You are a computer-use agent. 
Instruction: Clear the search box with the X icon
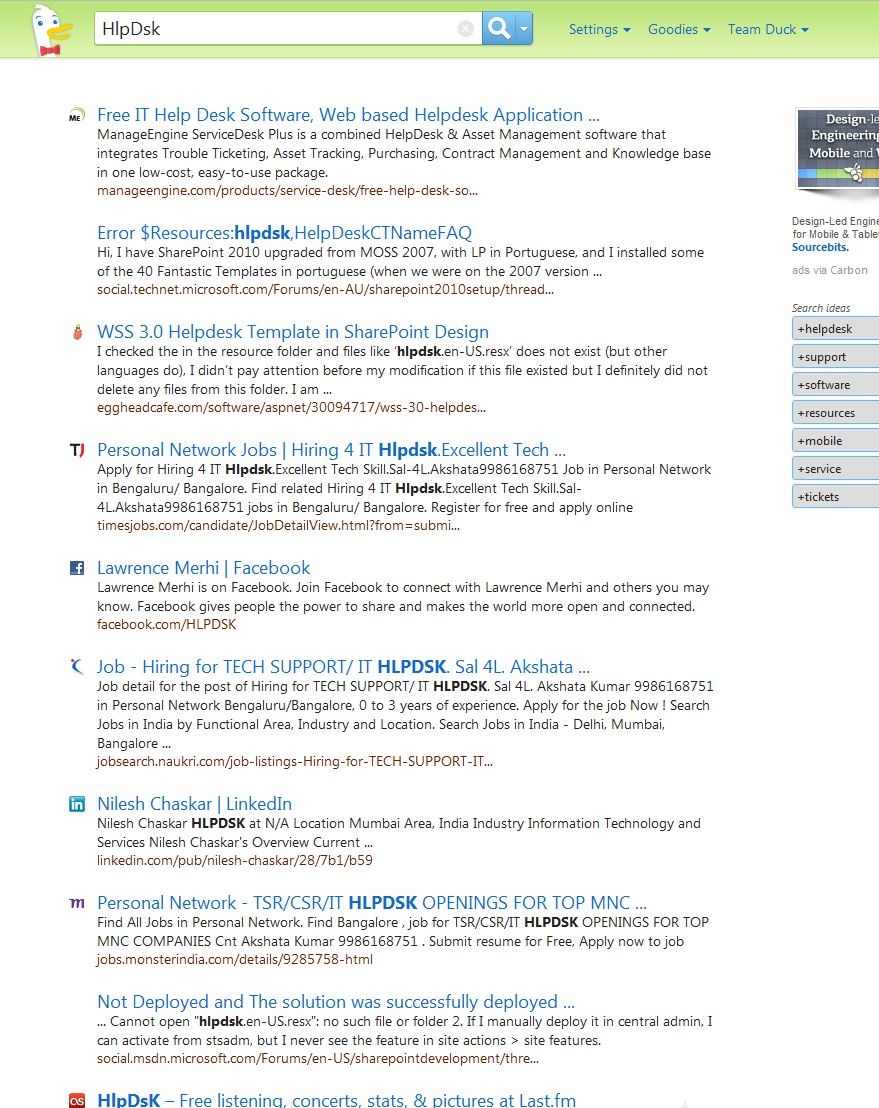pyautogui.click(x=465, y=28)
